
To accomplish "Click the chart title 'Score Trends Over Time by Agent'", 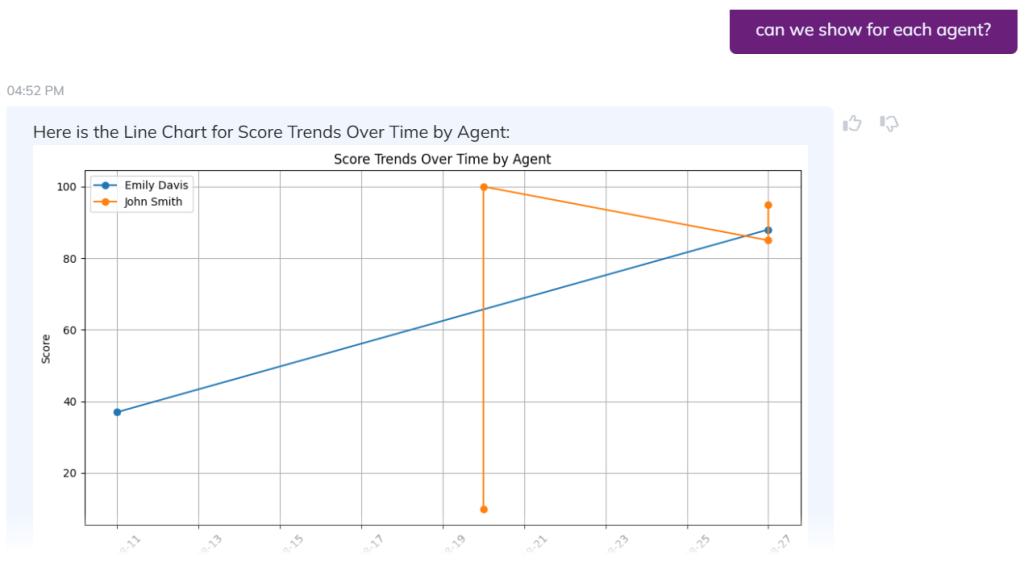I will click(x=442, y=159).
